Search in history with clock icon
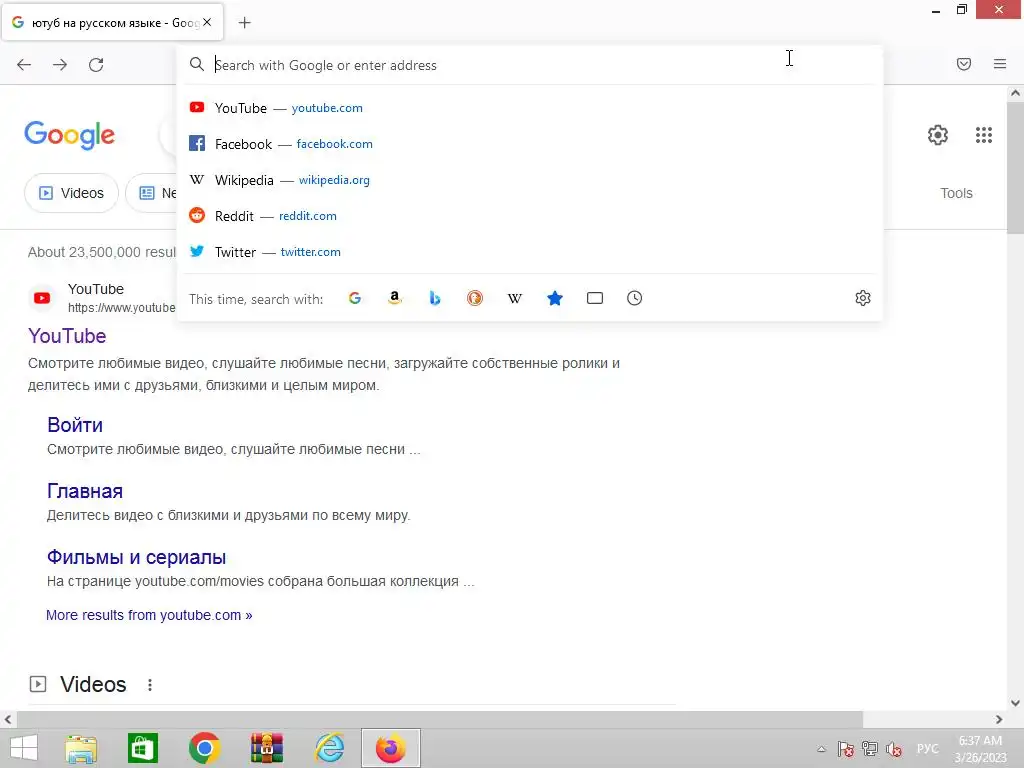This screenshot has width=1024, height=768. point(634,298)
